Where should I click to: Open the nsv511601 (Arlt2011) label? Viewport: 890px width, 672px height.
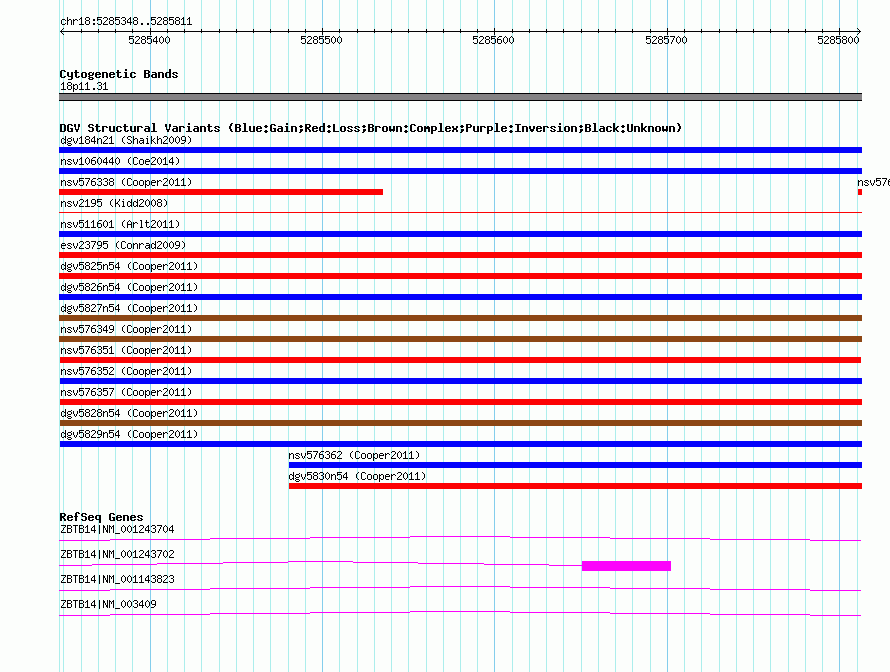120,224
